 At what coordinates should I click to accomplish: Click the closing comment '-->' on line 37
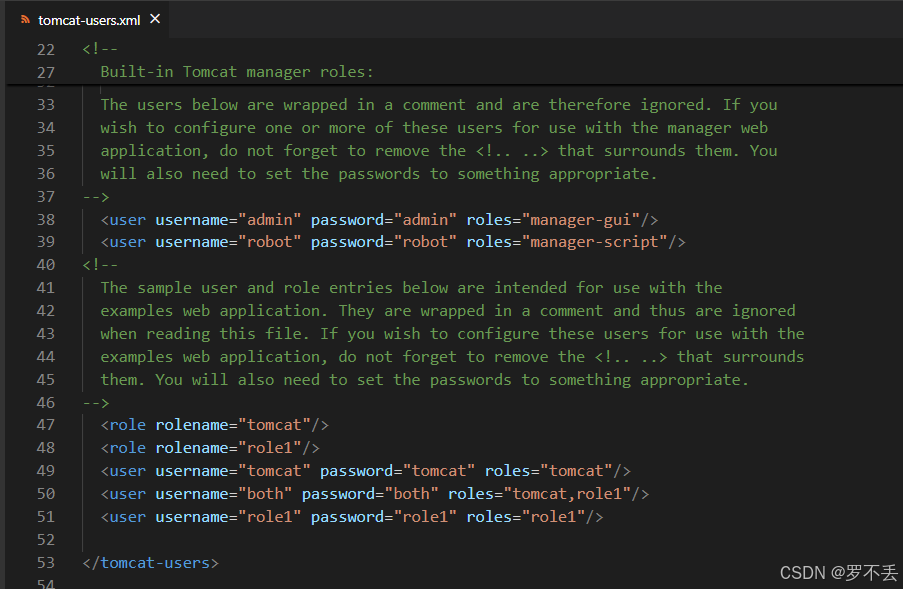click(96, 197)
